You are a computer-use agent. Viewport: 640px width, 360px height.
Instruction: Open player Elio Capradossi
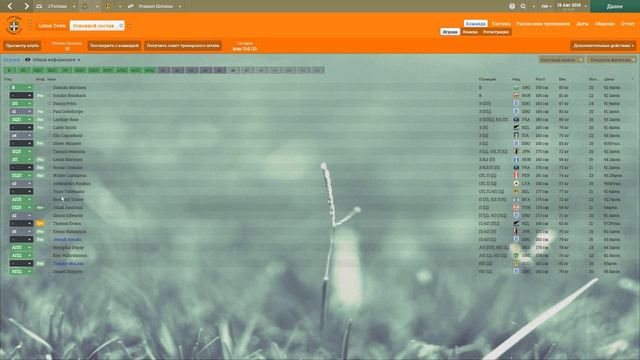point(68,136)
